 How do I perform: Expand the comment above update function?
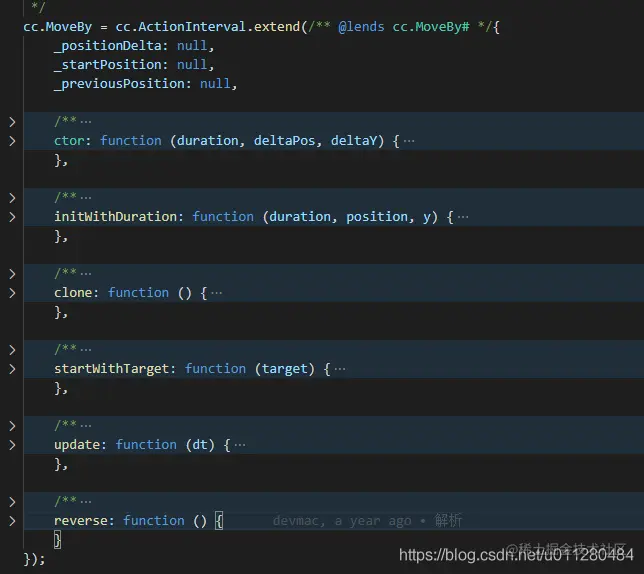point(12,426)
